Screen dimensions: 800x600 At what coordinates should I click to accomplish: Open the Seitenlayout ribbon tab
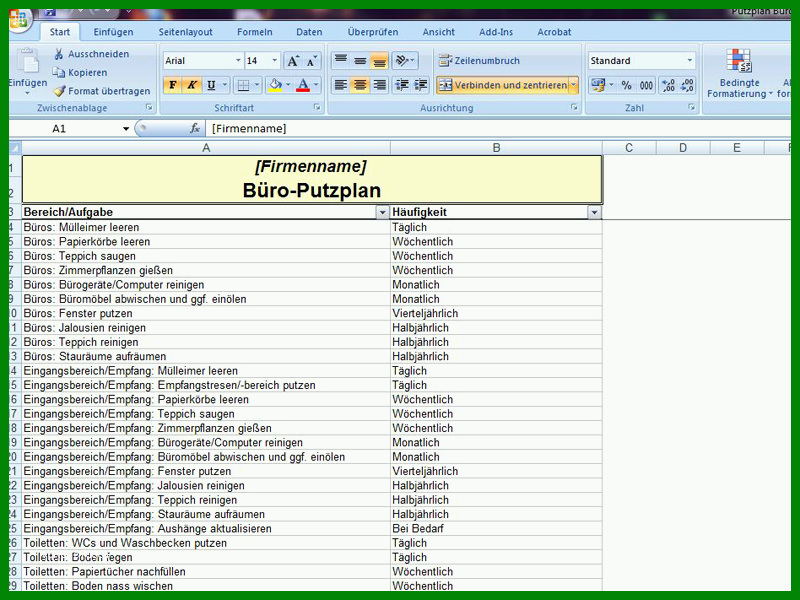(x=185, y=32)
